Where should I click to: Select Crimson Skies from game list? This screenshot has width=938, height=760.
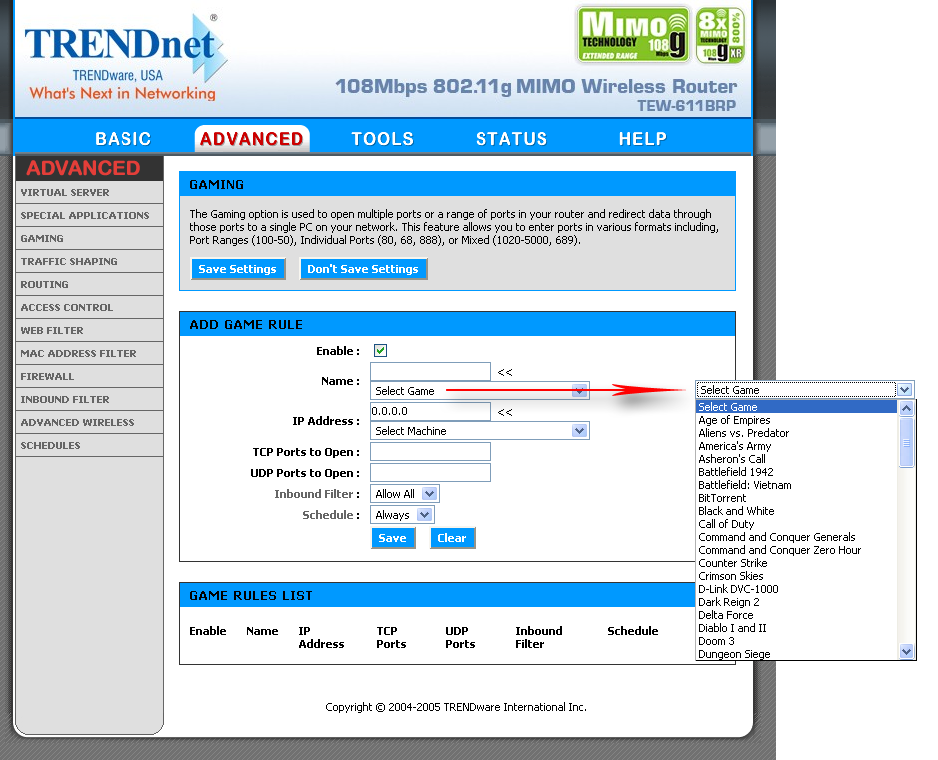[797, 576]
